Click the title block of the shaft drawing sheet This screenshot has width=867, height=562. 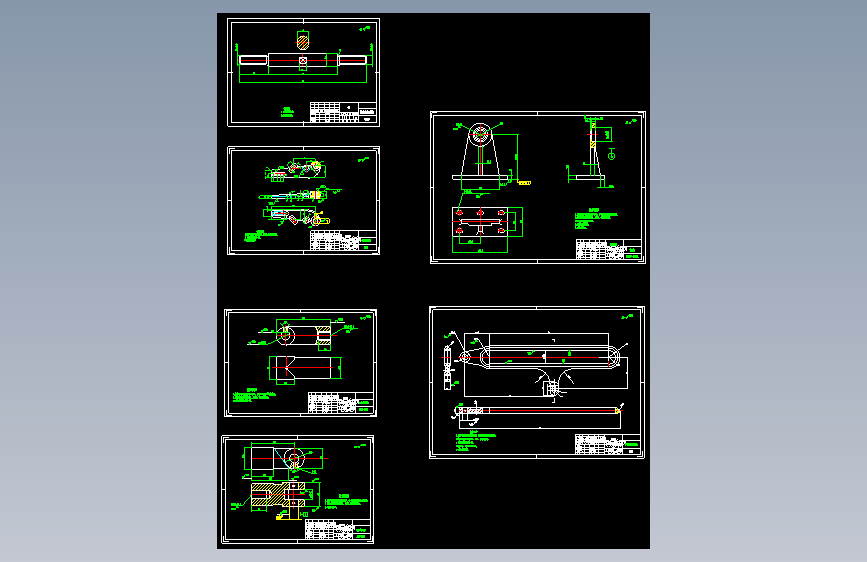pyautogui.click(x=343, y=112)
